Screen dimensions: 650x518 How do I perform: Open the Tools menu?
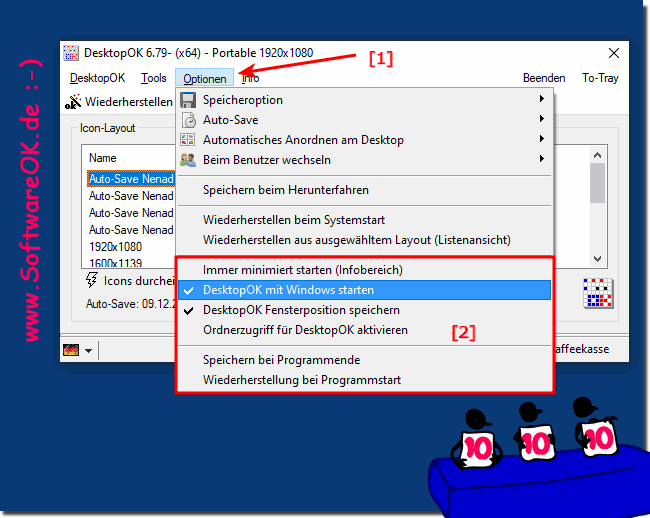tap(153, 78)
